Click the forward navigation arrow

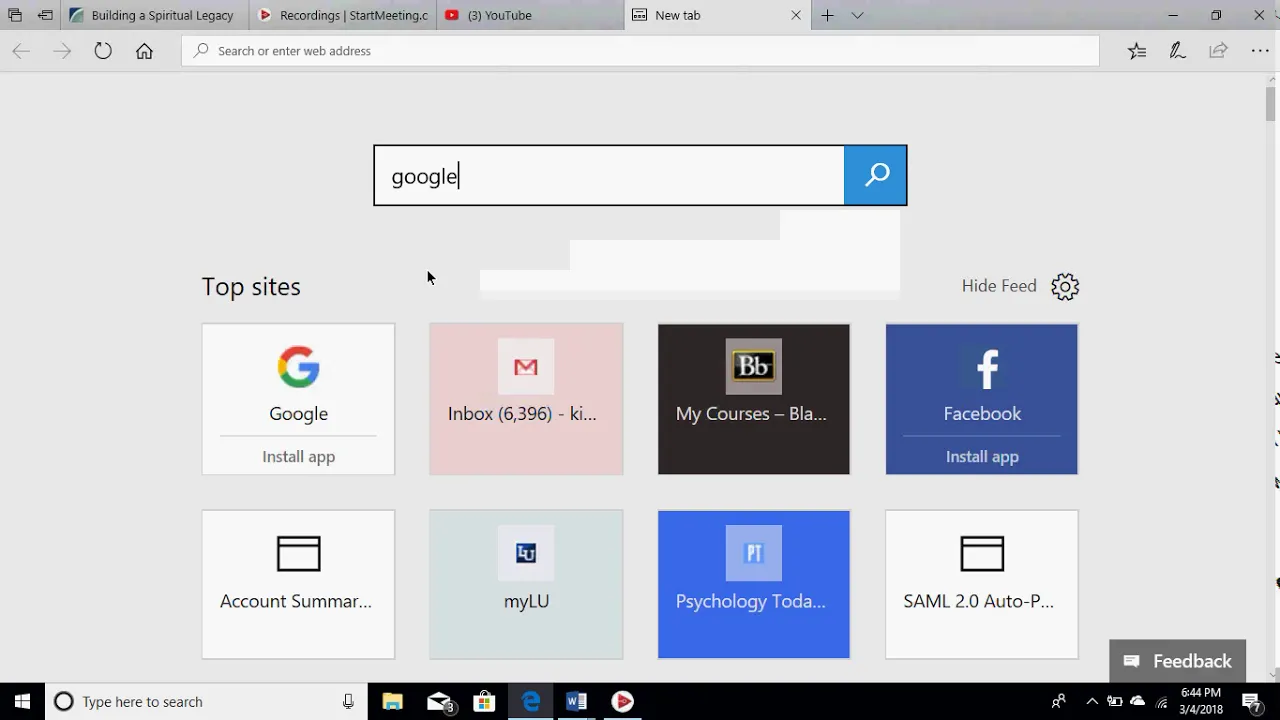pos(62,51)
